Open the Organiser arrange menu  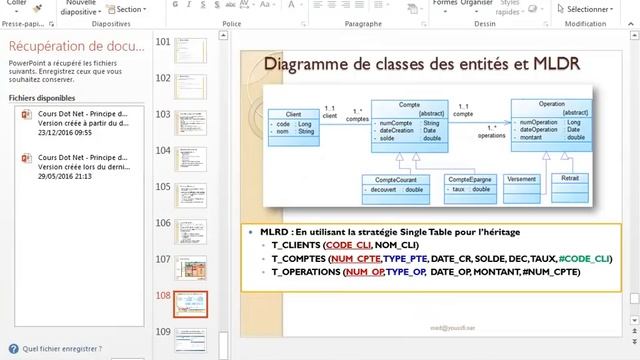coord(476,7)
